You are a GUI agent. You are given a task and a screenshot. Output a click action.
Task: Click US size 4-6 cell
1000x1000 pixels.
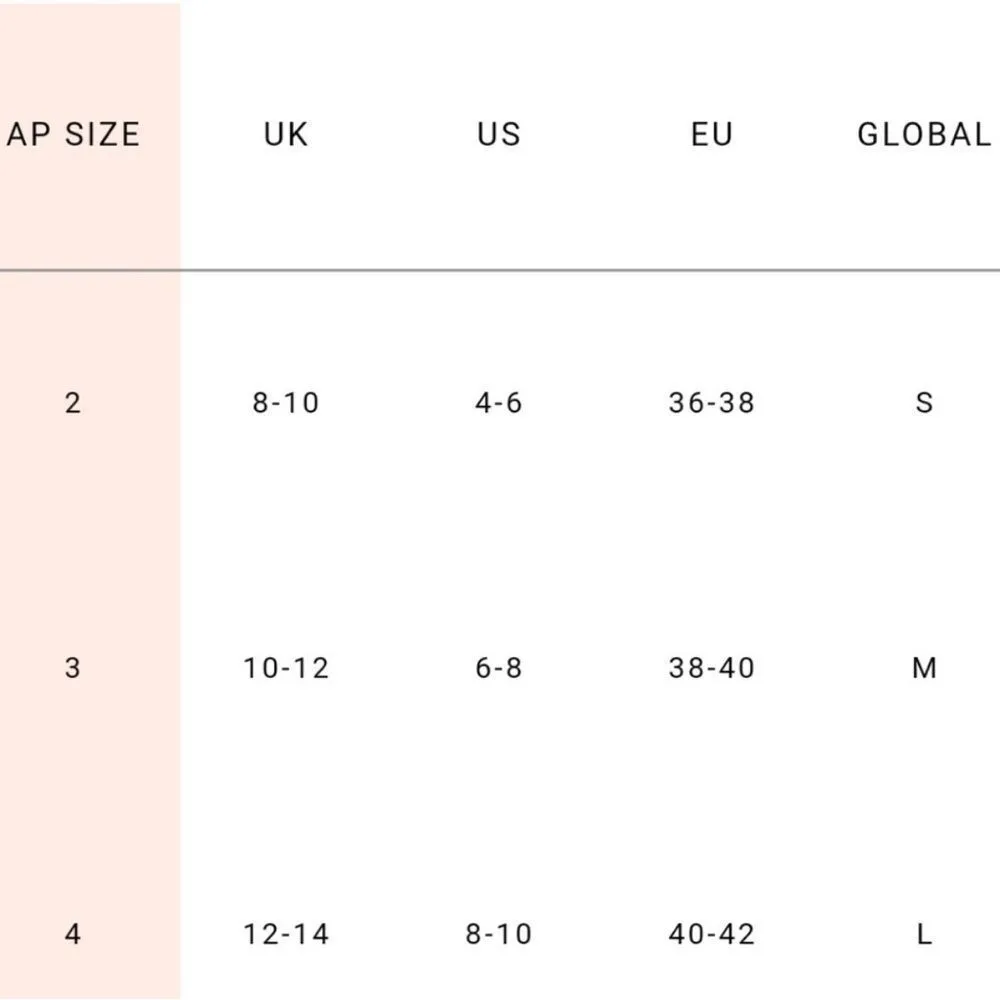pyautogui.click(x=499, y=403)
